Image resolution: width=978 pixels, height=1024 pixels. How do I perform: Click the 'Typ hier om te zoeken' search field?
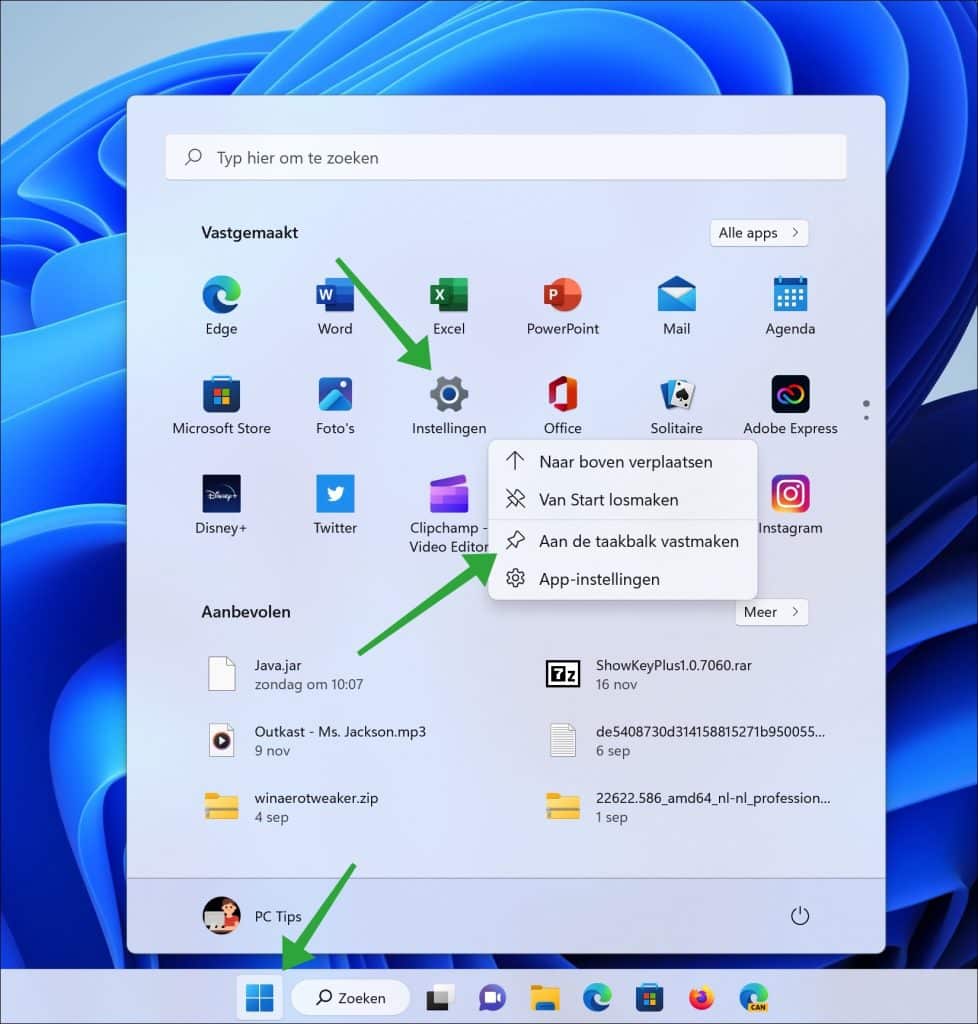505,157
